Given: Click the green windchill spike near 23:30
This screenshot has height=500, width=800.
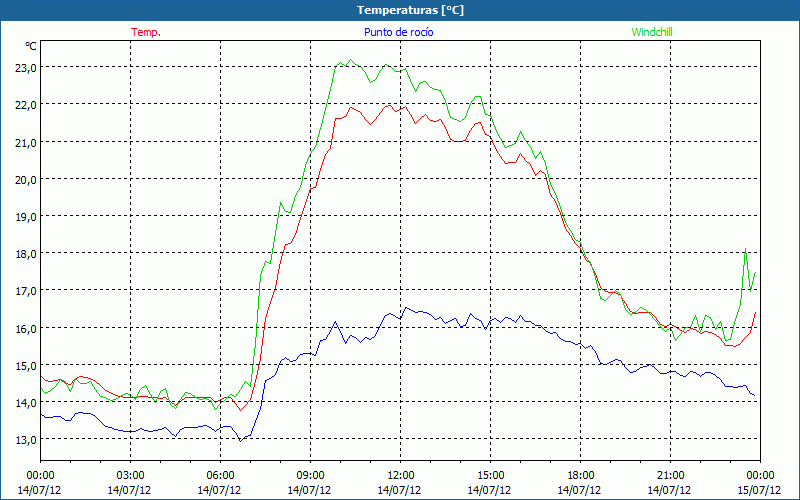Looking at the screenshot, I should [745, 249].
